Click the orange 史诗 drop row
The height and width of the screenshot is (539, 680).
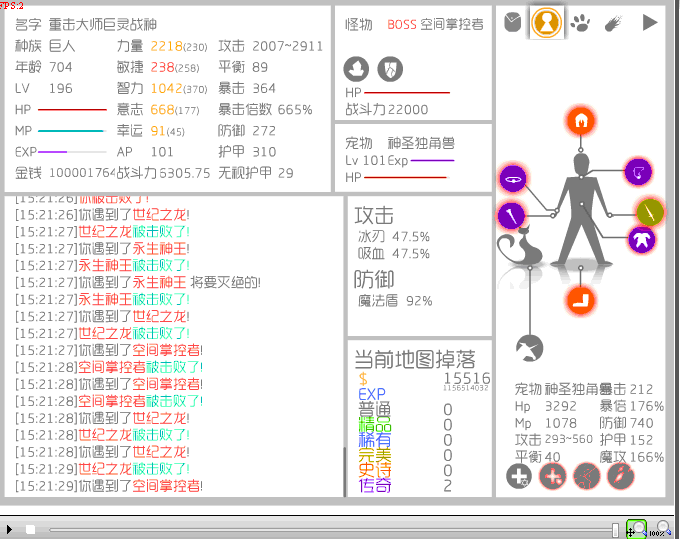coord(405,470)
